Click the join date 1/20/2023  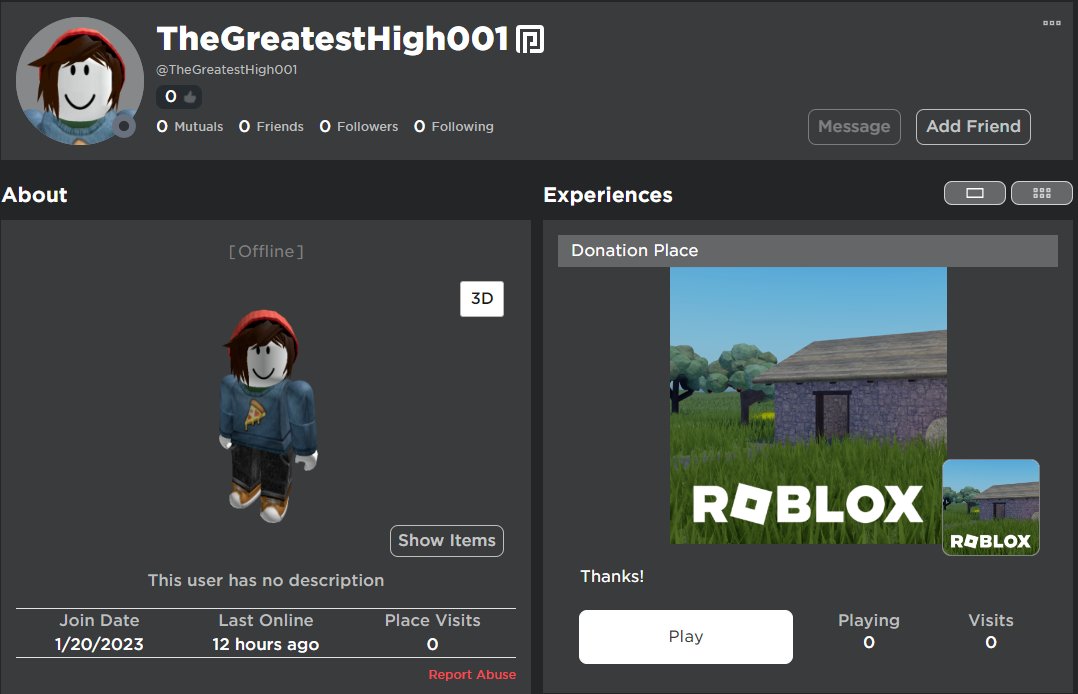99,644
